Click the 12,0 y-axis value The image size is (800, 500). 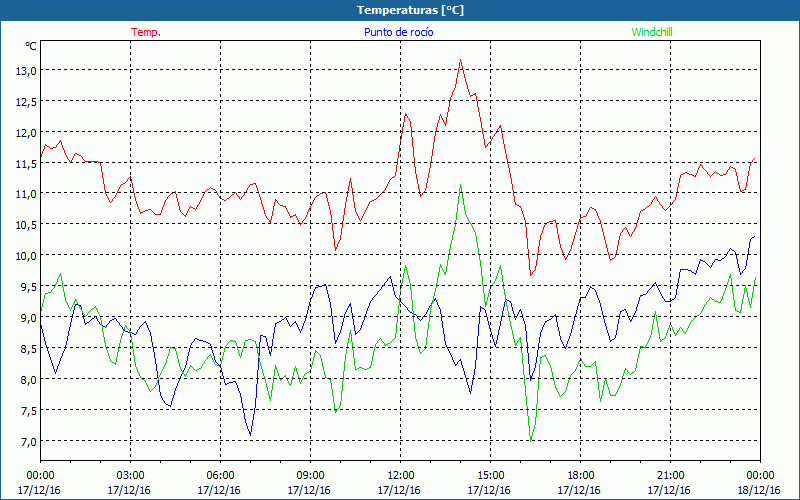click(27, 133)
